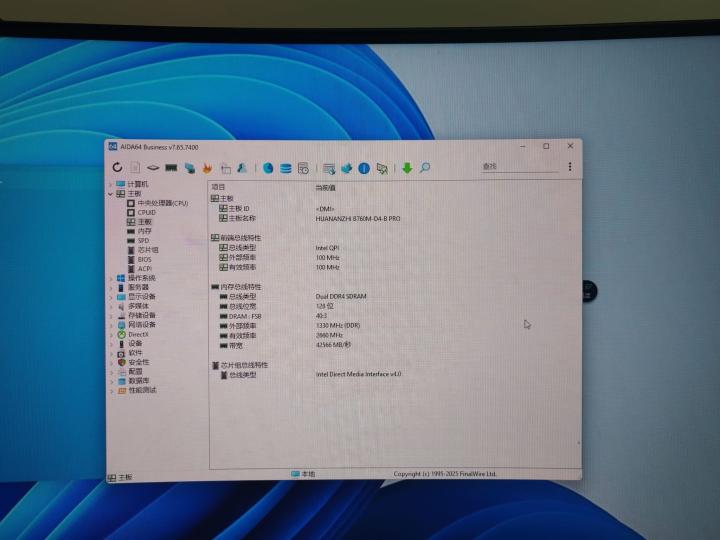Click the 当前值 column header
The width and height of the screenshot is (720, 540).
click(326, 188)
